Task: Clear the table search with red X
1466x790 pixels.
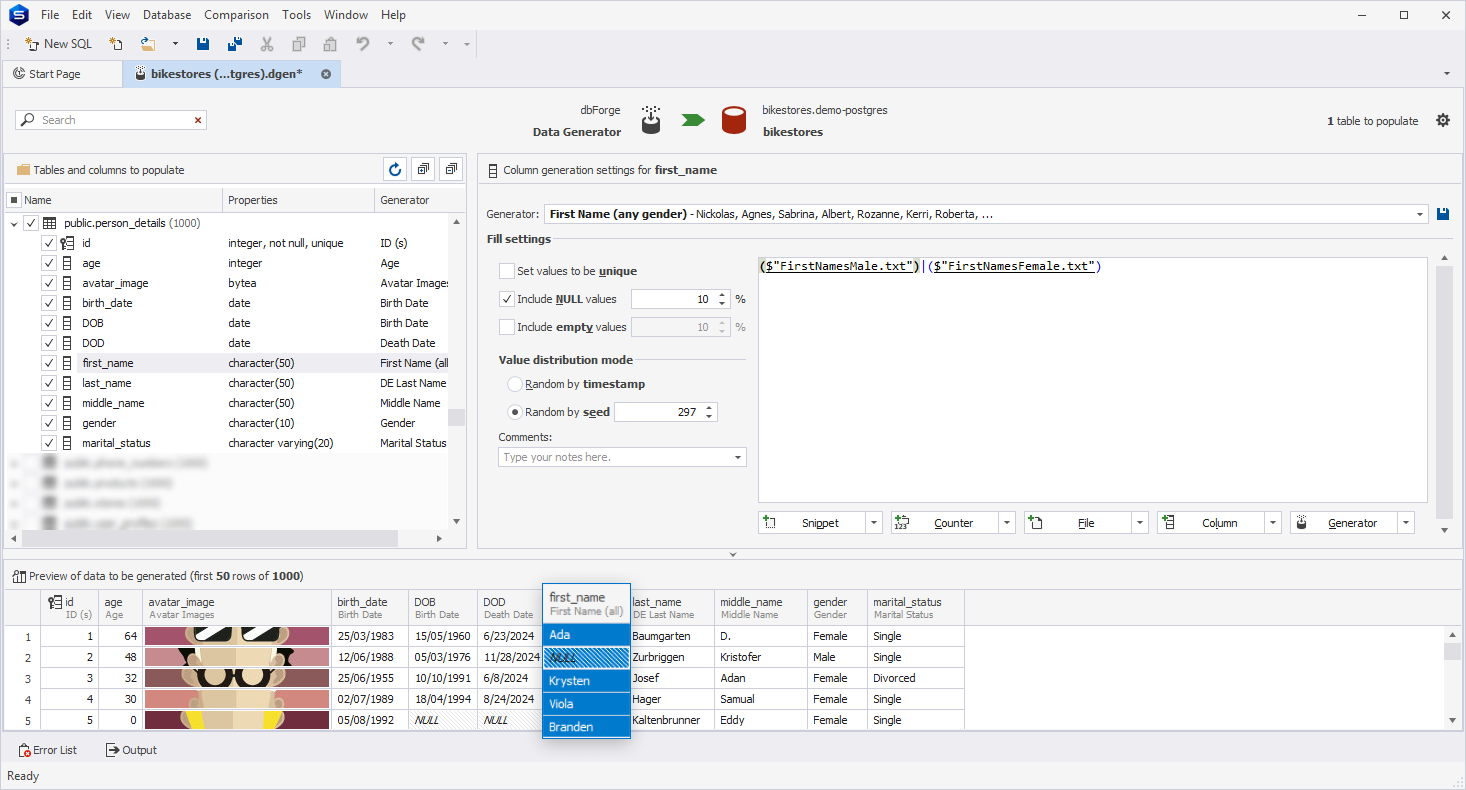Action: pos(198,120)
